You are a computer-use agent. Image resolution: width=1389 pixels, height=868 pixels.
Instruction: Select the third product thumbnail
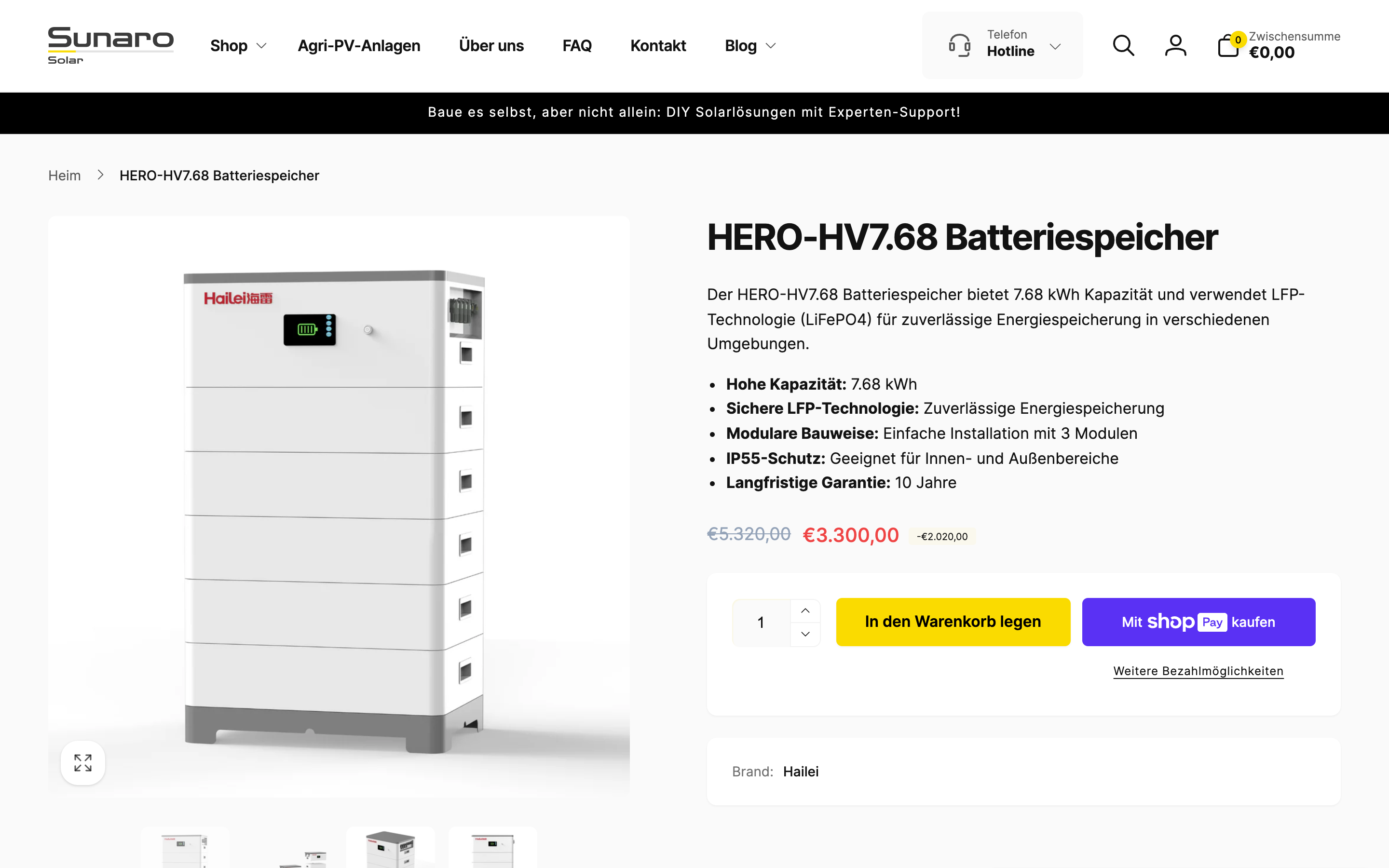pyautogui.click(x=390, y=849)
